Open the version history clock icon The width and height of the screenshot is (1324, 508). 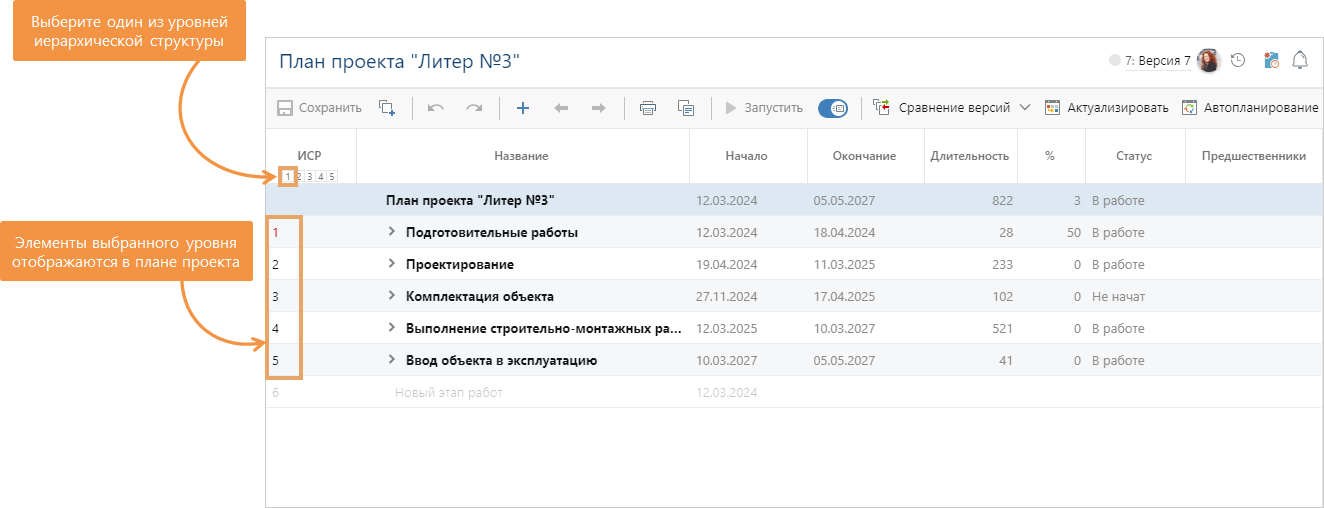pos(1238,61)
